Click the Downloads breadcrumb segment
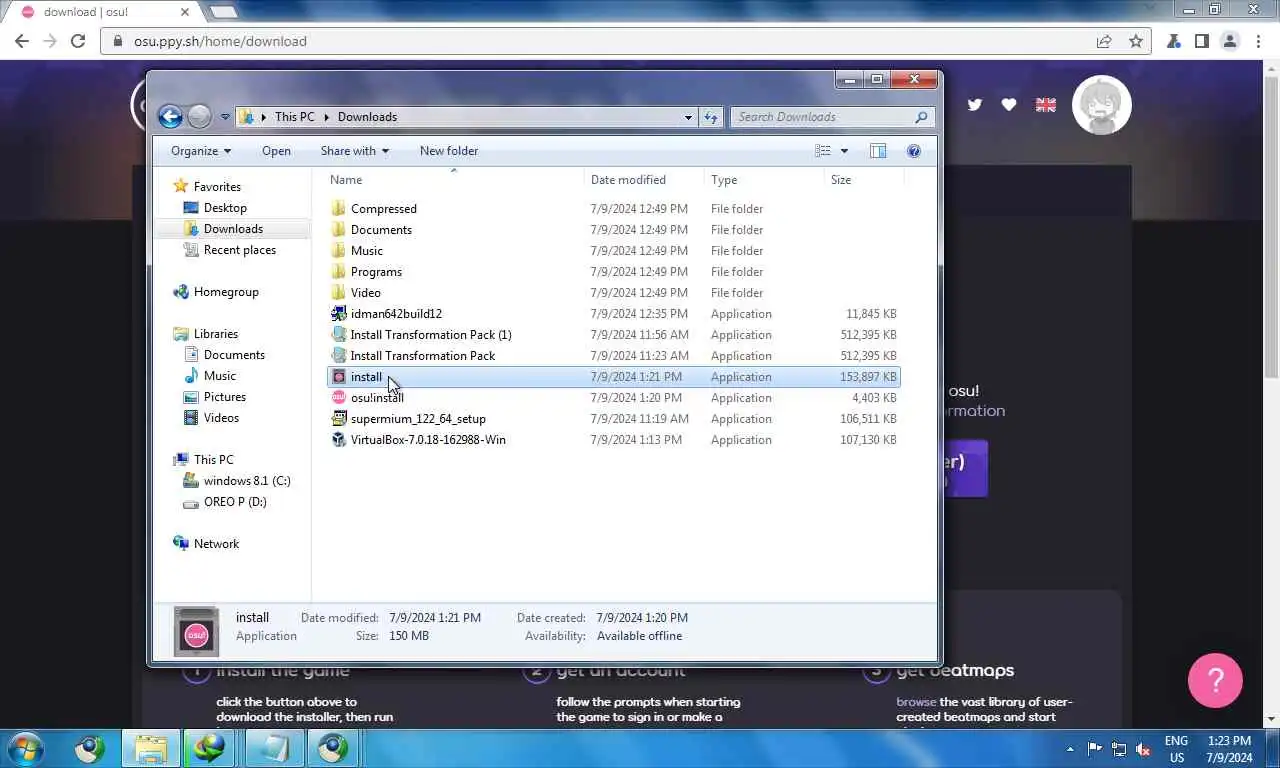Viewport: 1280px width, 768px height. [367, 117]
